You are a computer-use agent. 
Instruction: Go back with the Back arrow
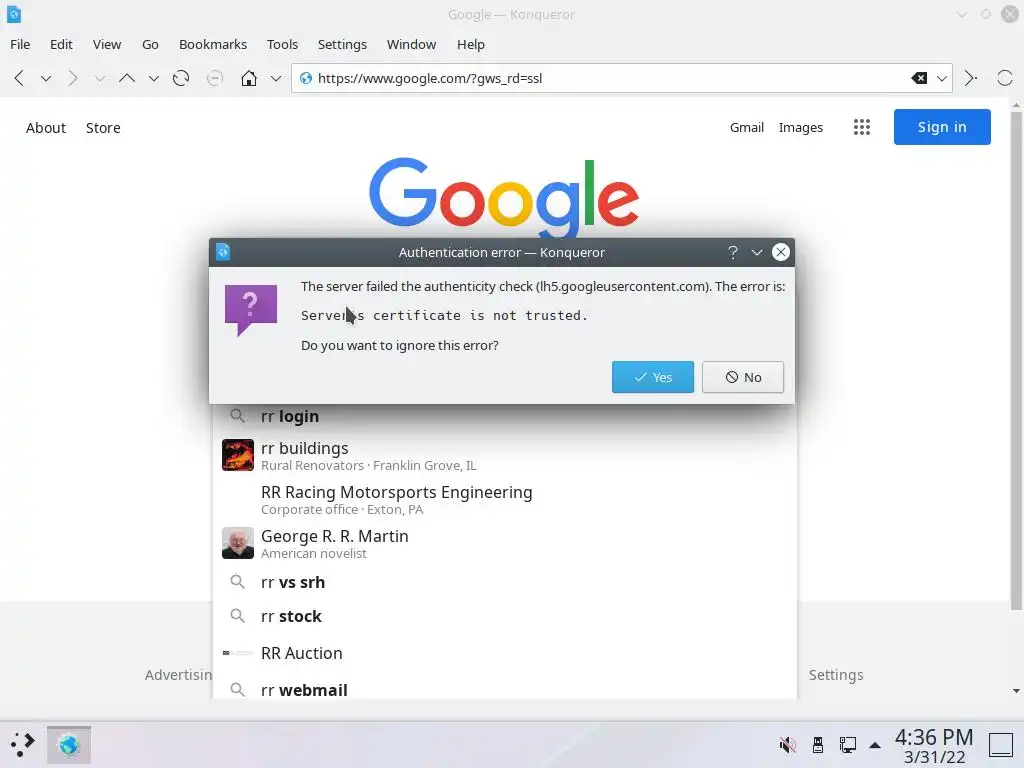point(19,78)
